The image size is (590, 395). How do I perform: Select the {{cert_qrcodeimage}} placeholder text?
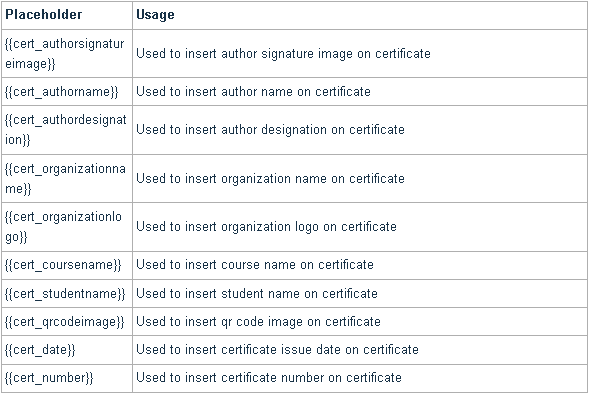tap(64, 322)
